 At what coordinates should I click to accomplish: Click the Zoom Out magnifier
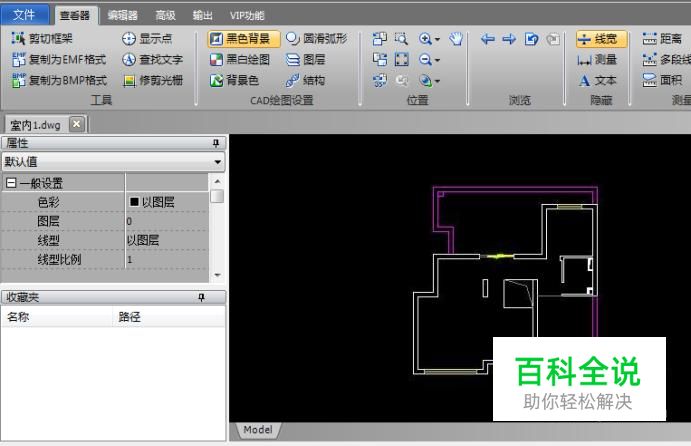pos(425,59)
